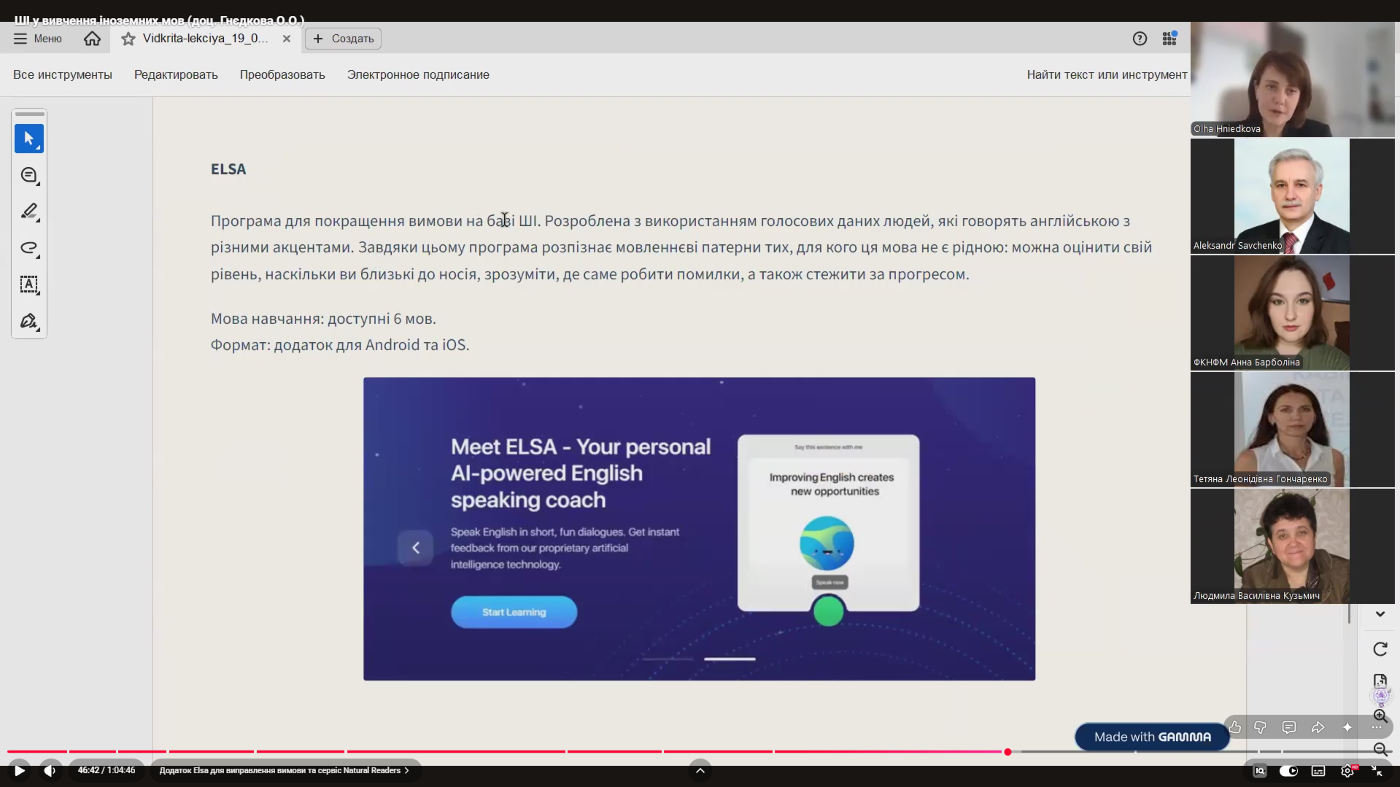Screen dimensions: 1400x787
Task: Select the arrow selection tool
Action: pyautogui.click(x=29, y=139)
